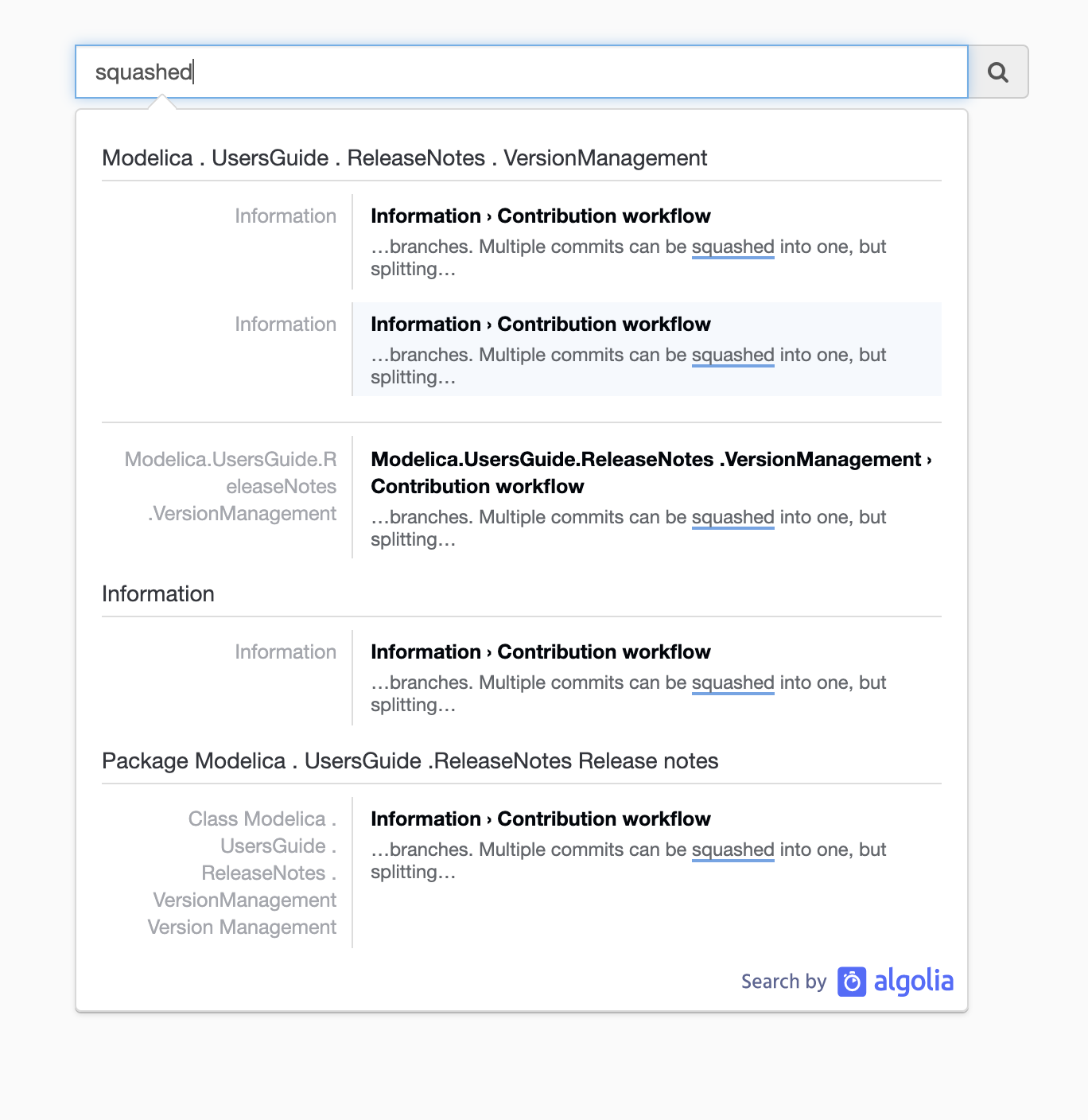Open the 'Search by algolia' attribution link

pos(847,982)
